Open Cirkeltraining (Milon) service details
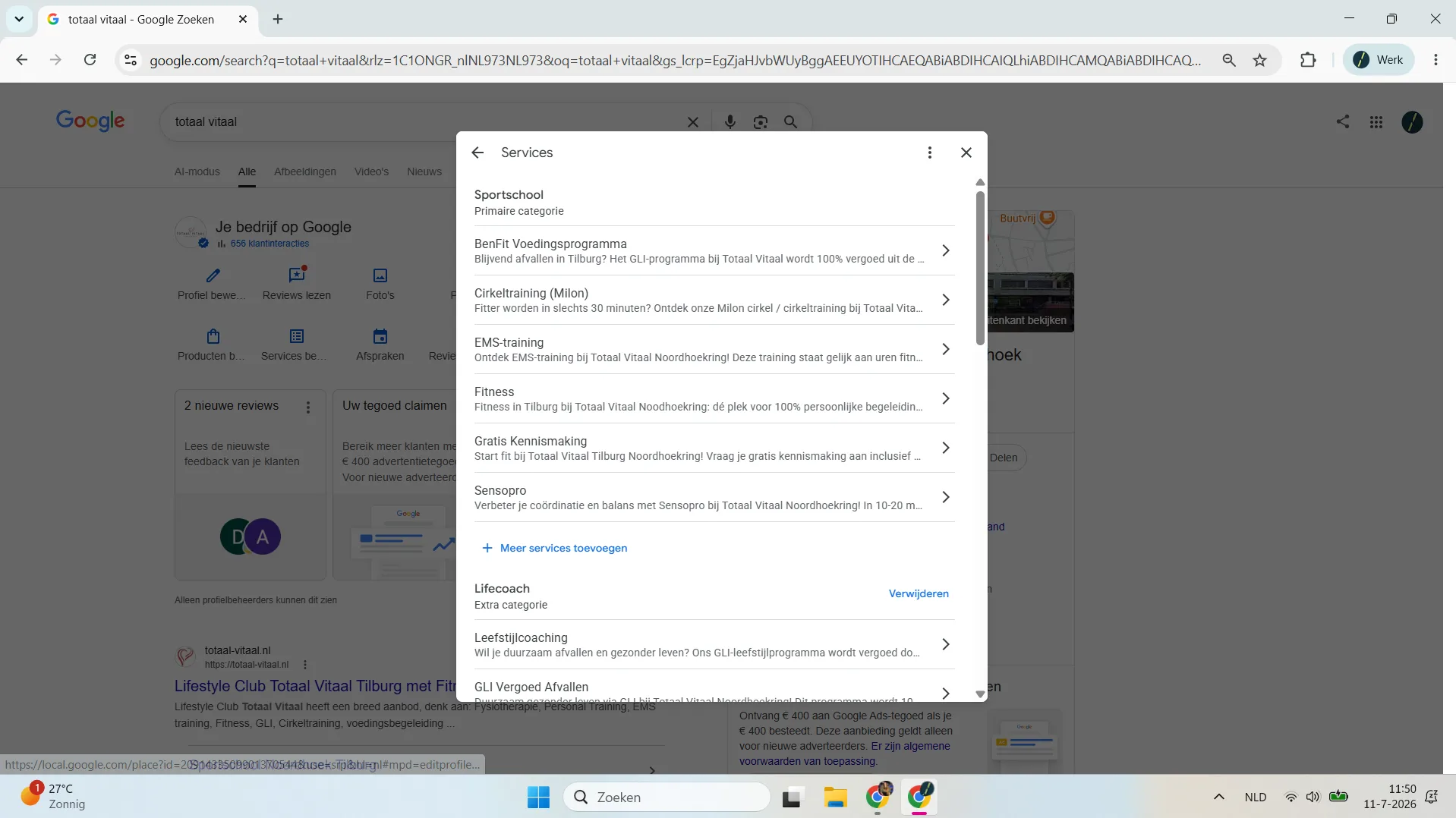 pos(714,300)
